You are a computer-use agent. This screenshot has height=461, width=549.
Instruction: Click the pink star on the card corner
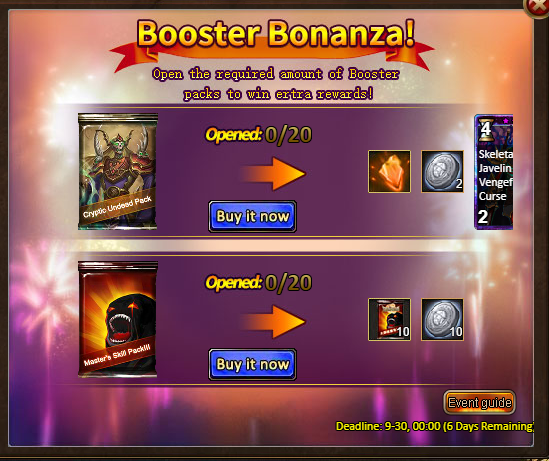pos(506,121)
